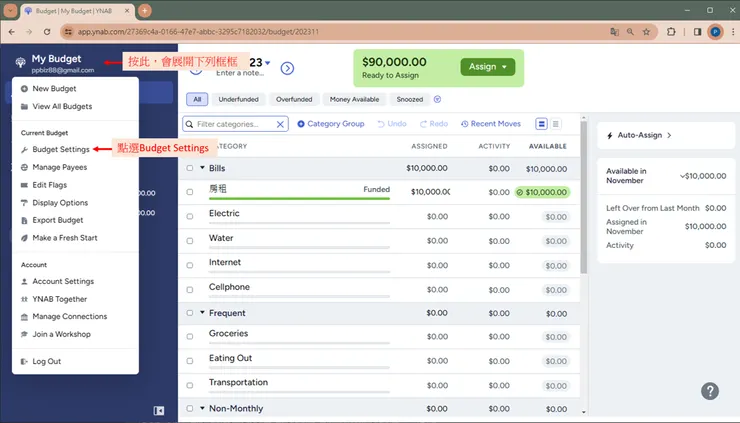Viewport: 740px width, 423px height.
Task: Filter by Snoozed categories
Action: coord(410,99)
